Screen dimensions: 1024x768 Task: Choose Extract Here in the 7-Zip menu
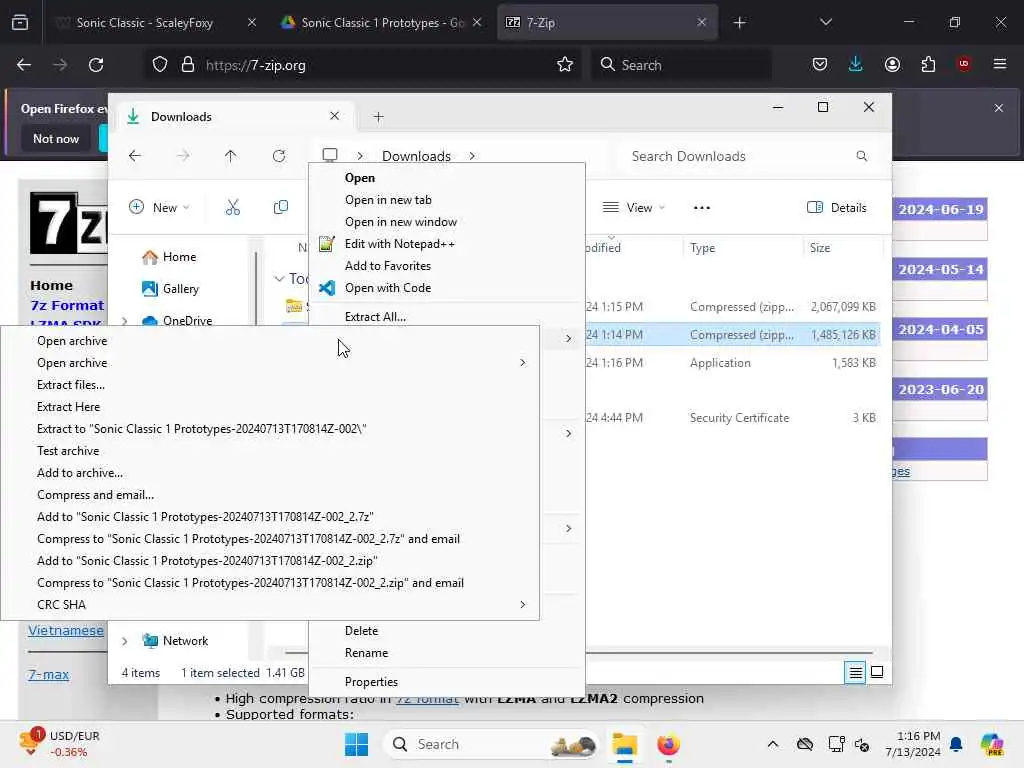pyautogui.click(x=69, y=407)
